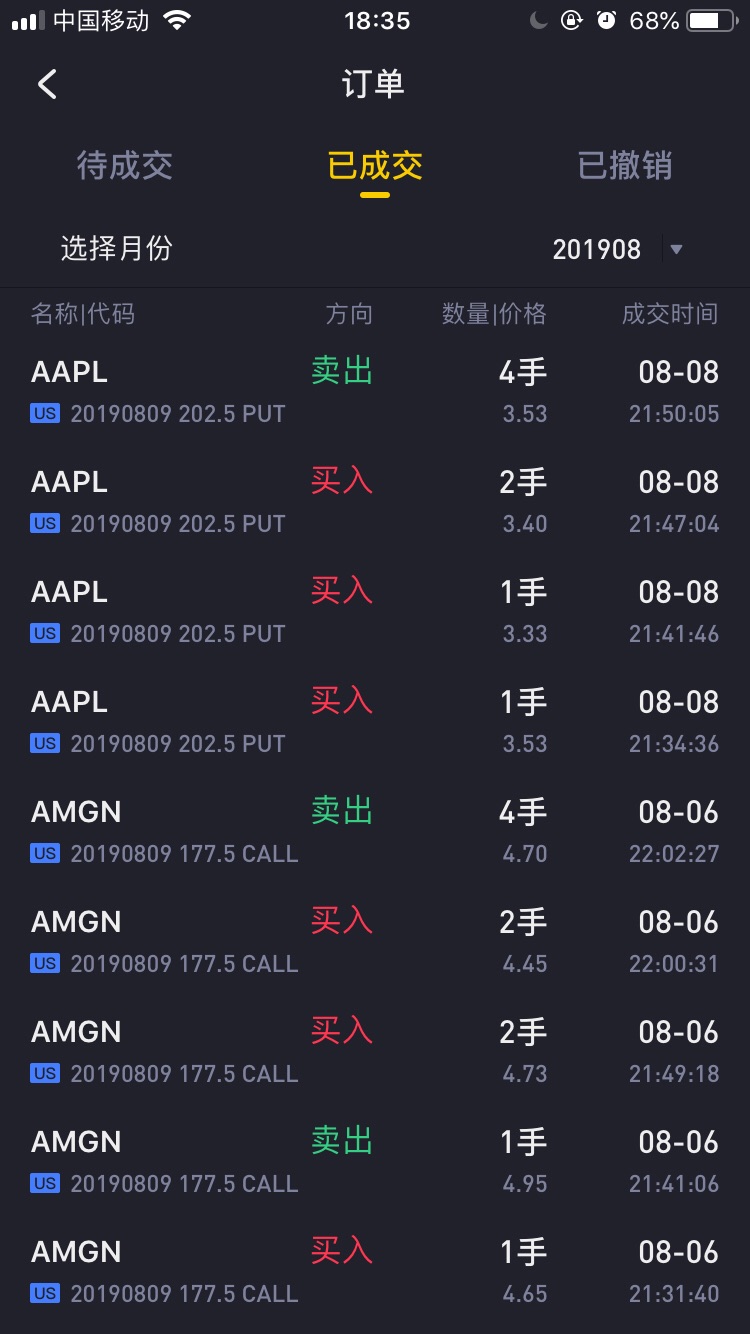Tap the 选择月份 label

[117, 248]
